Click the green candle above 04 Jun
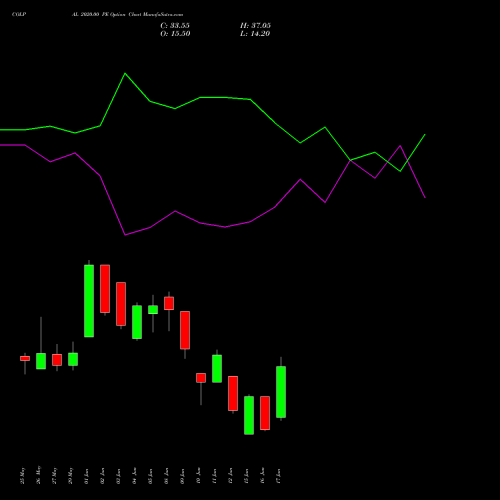Screen dimensions: 500x500 pos(137,322)
